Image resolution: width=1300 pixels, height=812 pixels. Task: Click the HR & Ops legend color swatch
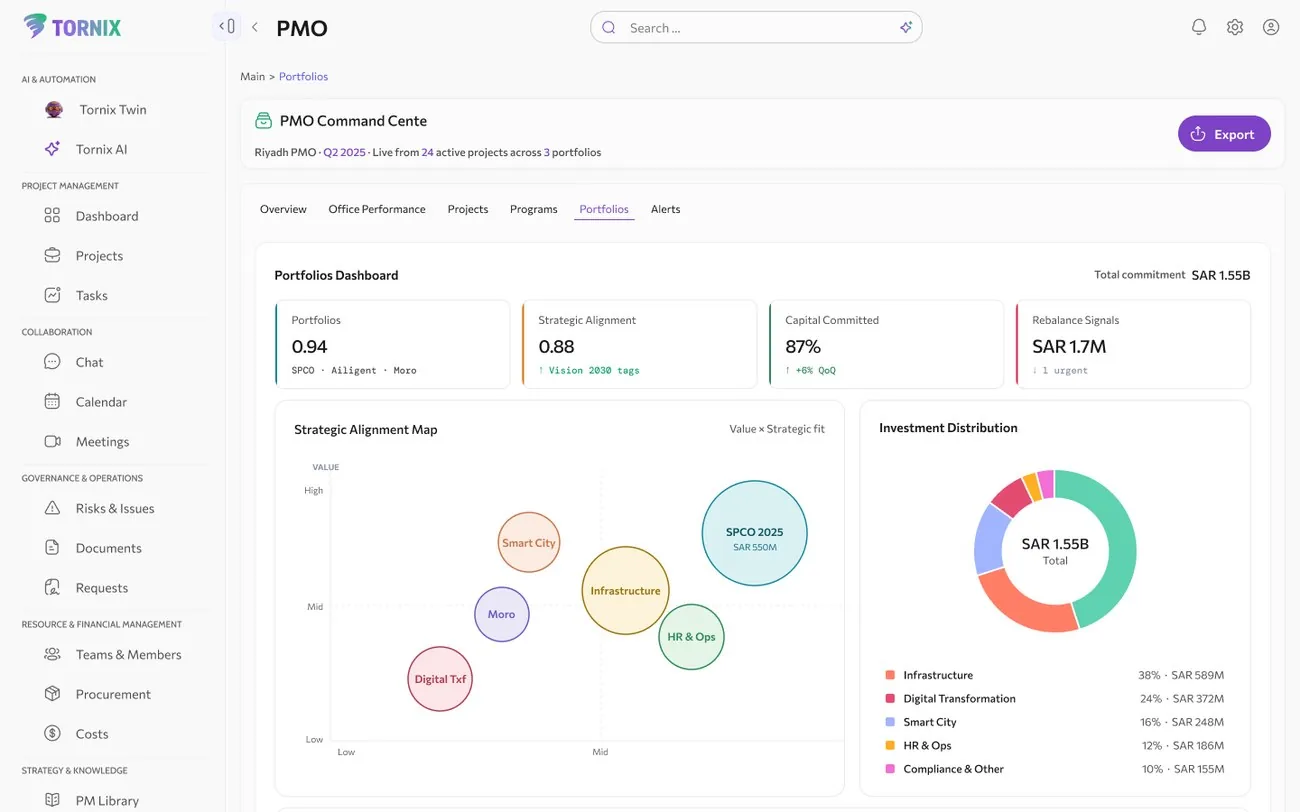tap(890, 746)
